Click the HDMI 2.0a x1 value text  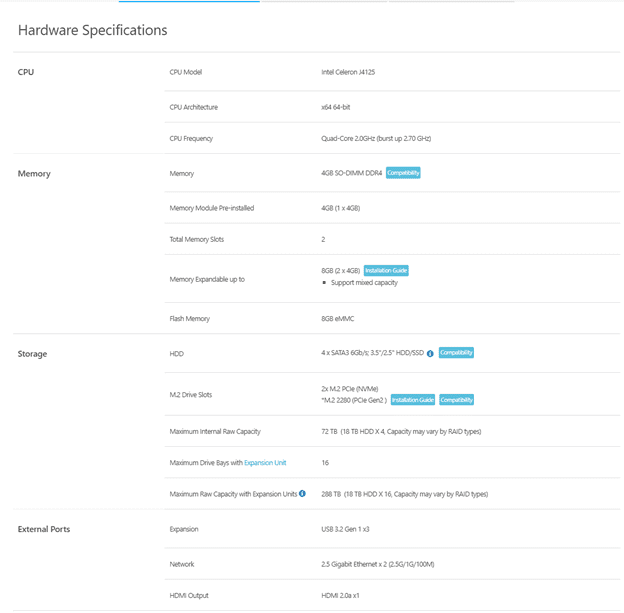click(x=340, y=595)
